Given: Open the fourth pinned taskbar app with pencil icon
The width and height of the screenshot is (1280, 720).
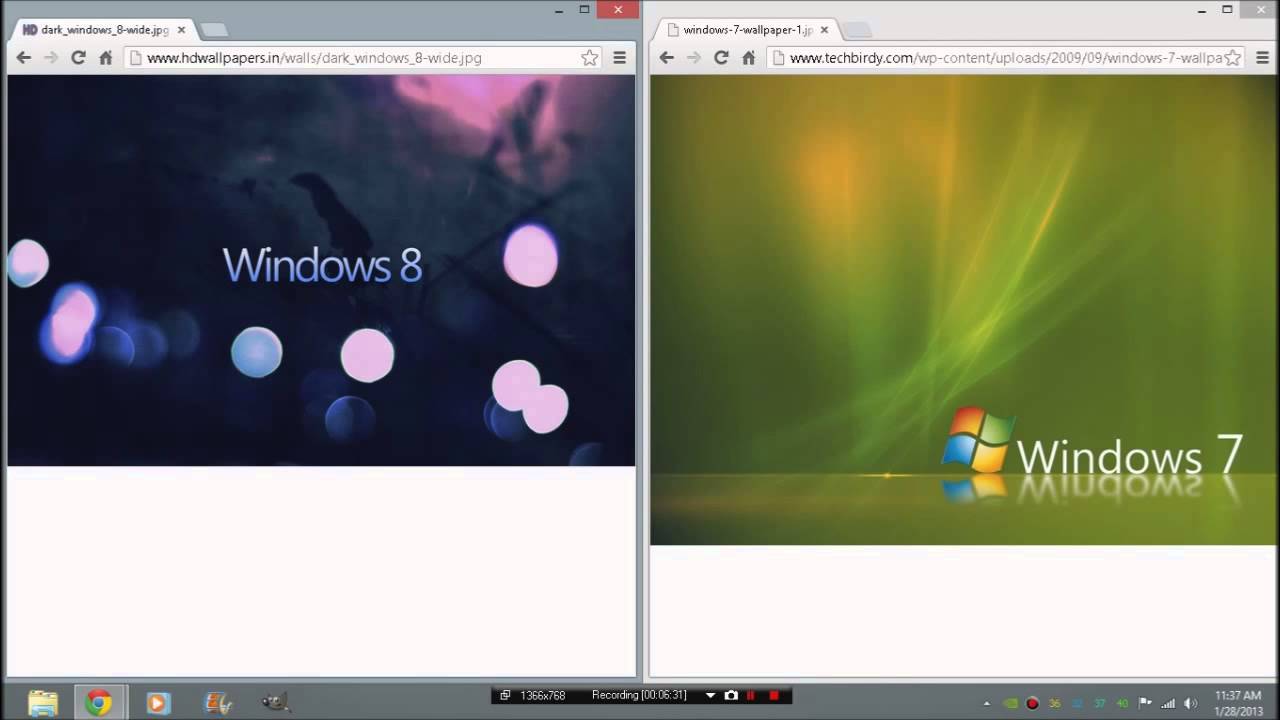Looking at the screenshot, I should (217, 703).
